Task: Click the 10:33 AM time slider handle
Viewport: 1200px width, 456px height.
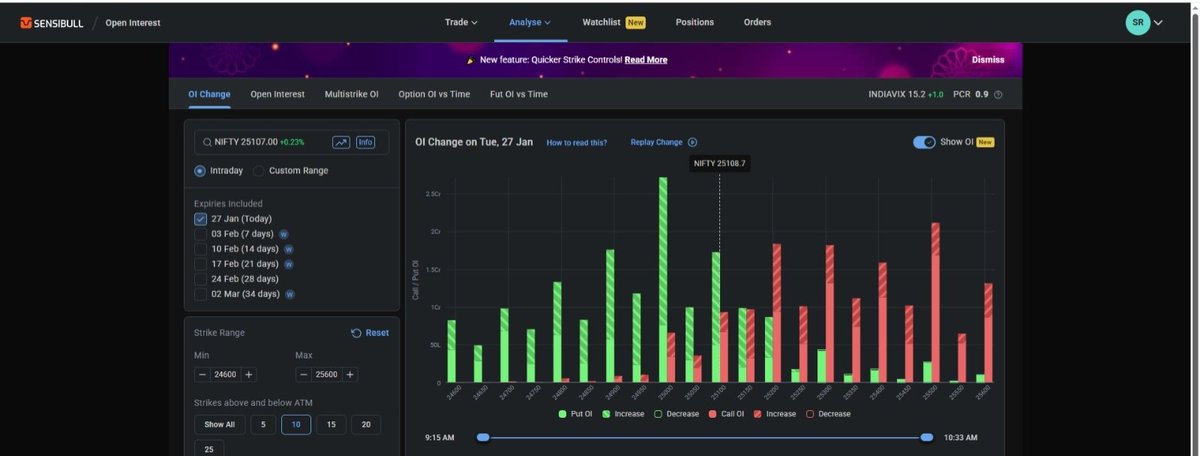Action: click(927, 438)
